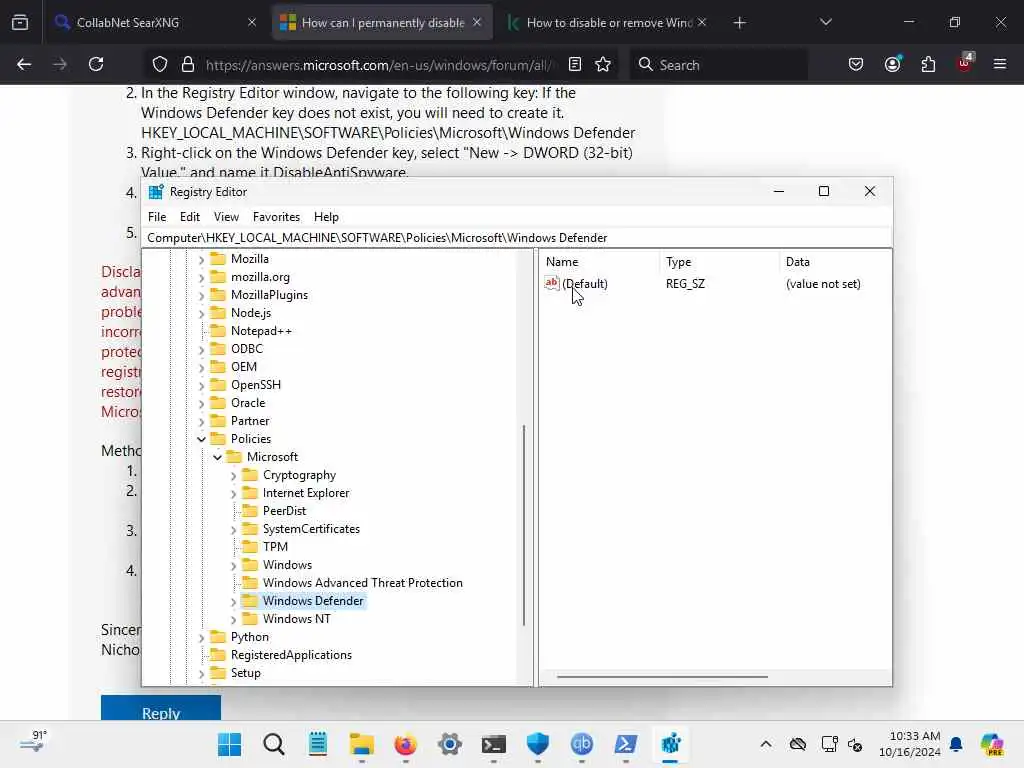Select the TPM registry key
The height and width of the screenshot is (768, 1024).
[x=275, y=547]
